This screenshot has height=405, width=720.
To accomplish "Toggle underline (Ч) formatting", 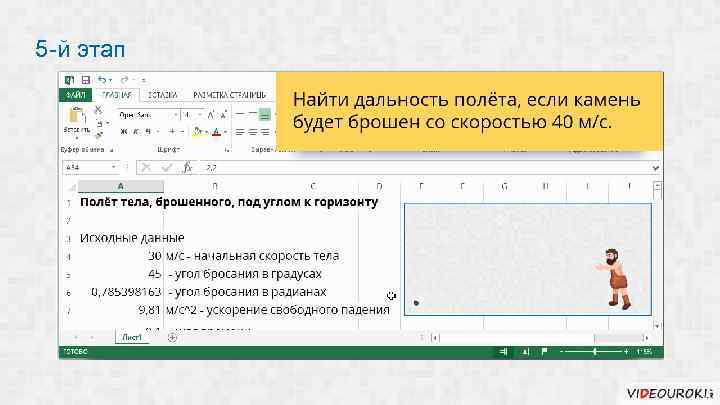I will coord(148,132).
